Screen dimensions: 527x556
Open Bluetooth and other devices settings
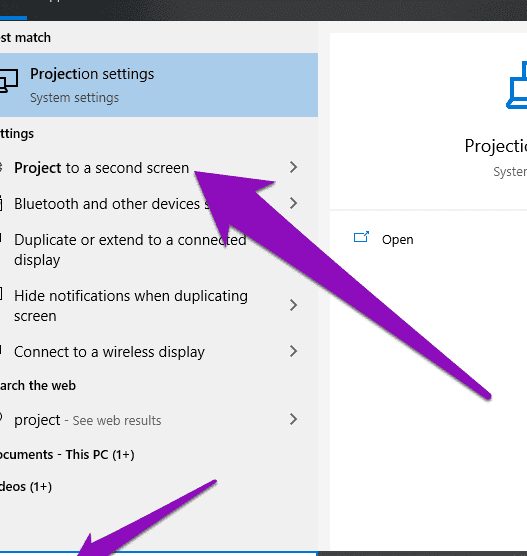(111, 204)
